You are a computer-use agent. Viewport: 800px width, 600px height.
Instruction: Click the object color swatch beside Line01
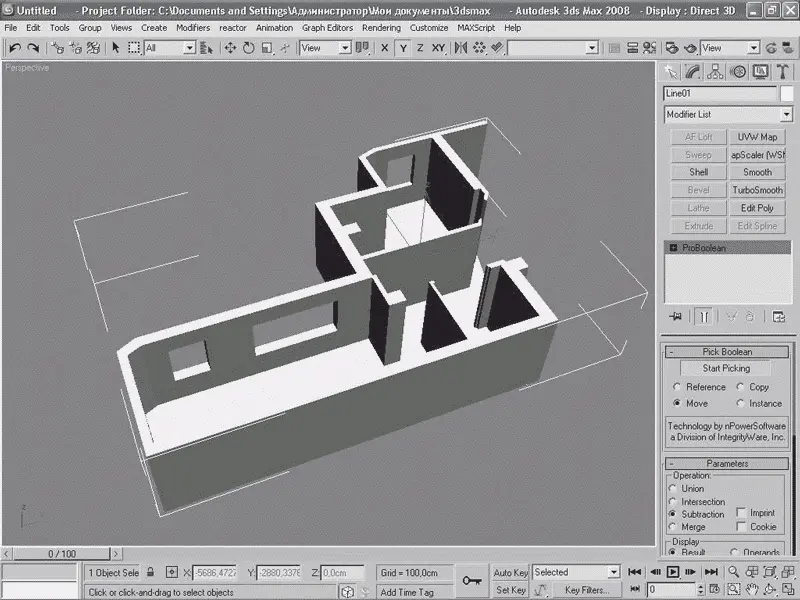[x=788, y=93]
